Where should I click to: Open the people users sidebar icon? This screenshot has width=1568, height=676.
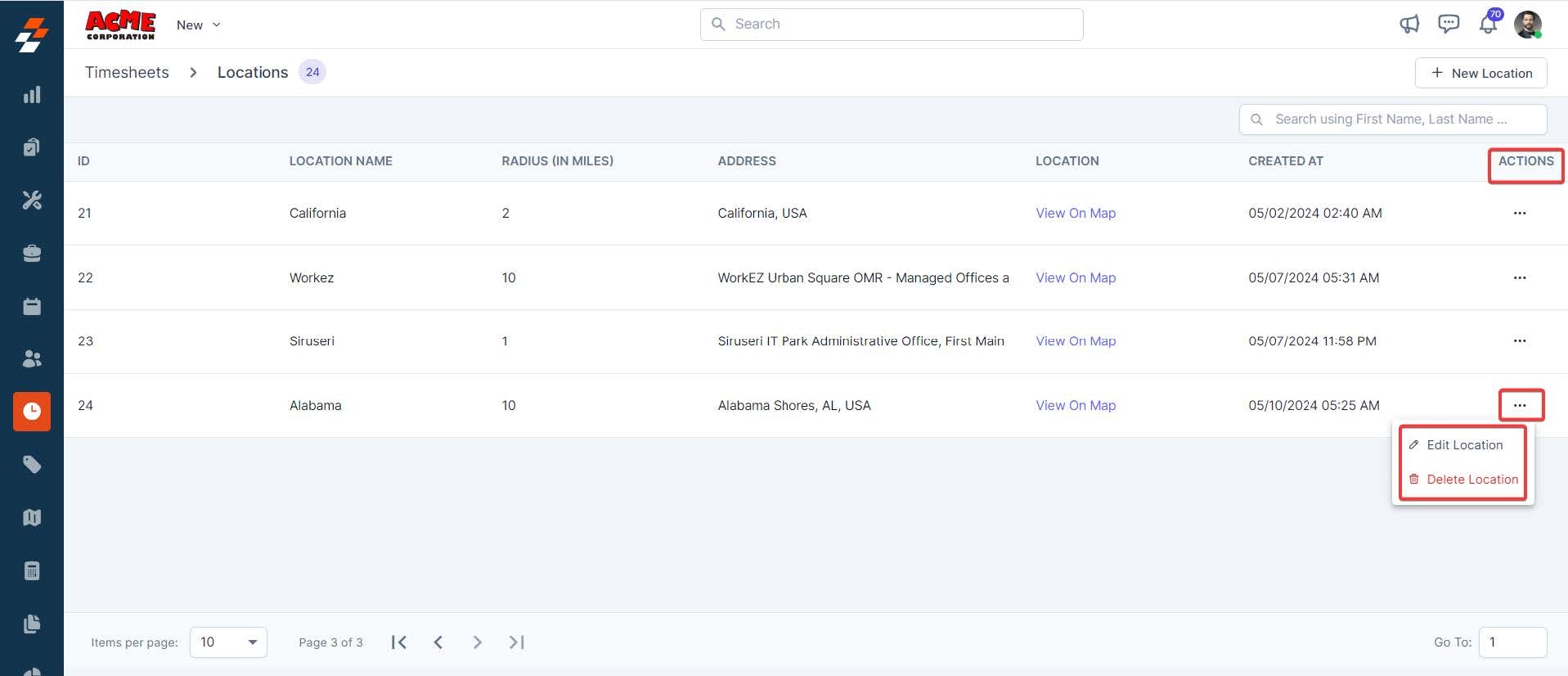click(x=32, y=358)
